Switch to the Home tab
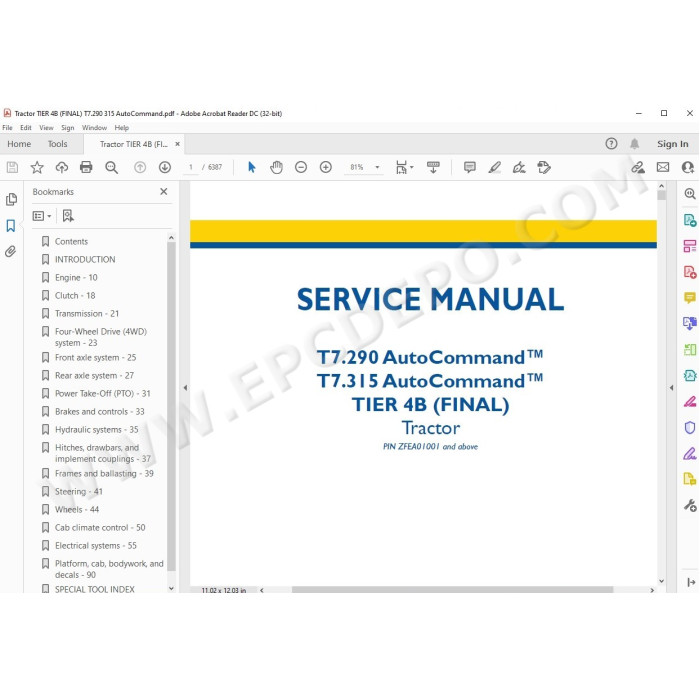Image resolution: width=700 pixels, height=700 pixels. pos(19,144)
